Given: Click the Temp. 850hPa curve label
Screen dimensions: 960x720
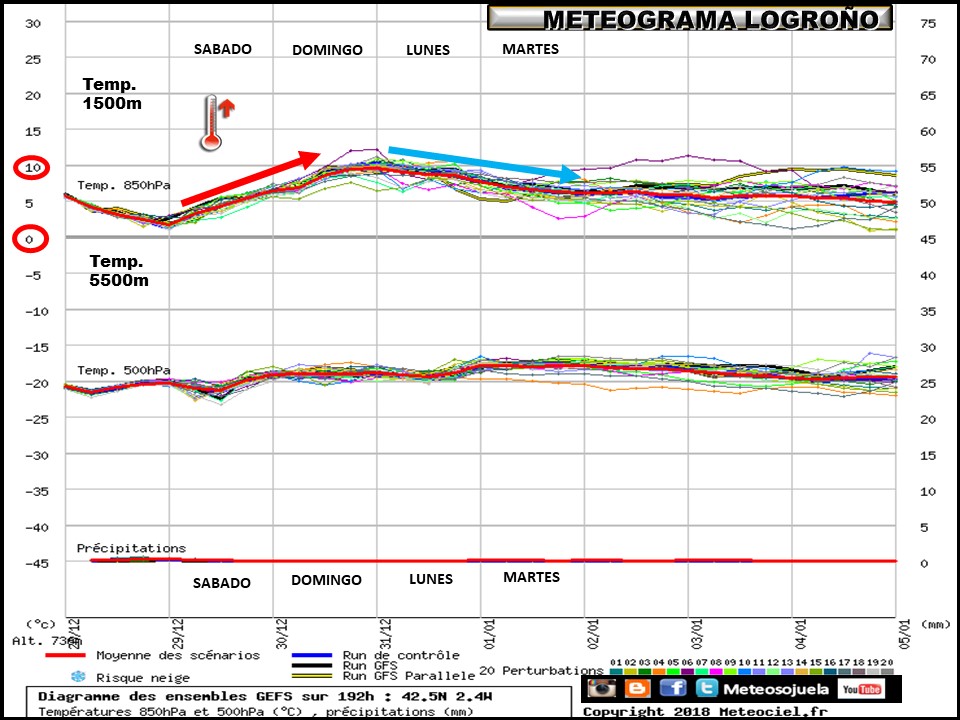Looking at the screenshot, I should 124,185.
